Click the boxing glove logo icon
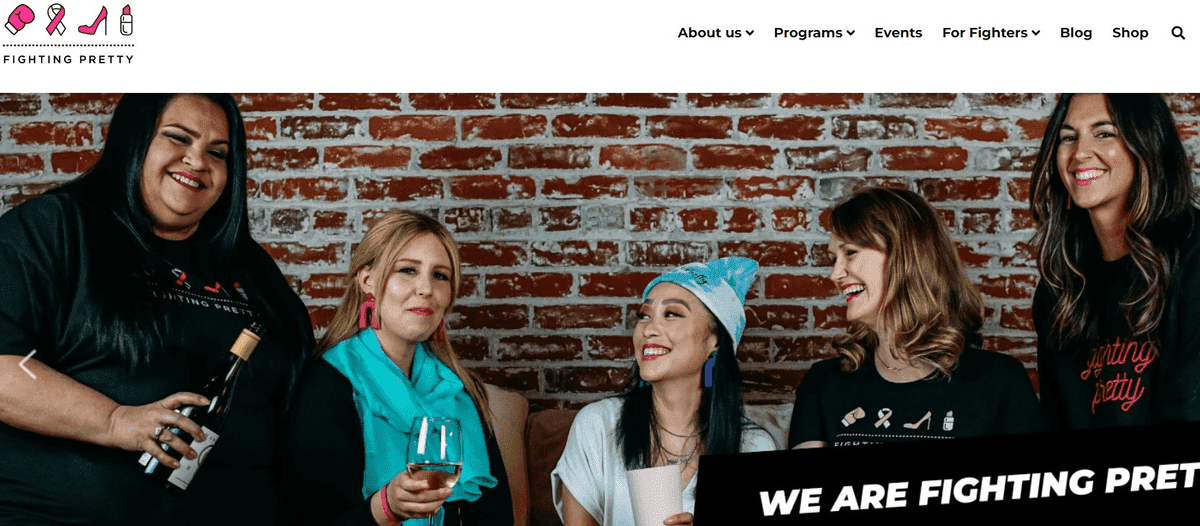 coord(19,20)
